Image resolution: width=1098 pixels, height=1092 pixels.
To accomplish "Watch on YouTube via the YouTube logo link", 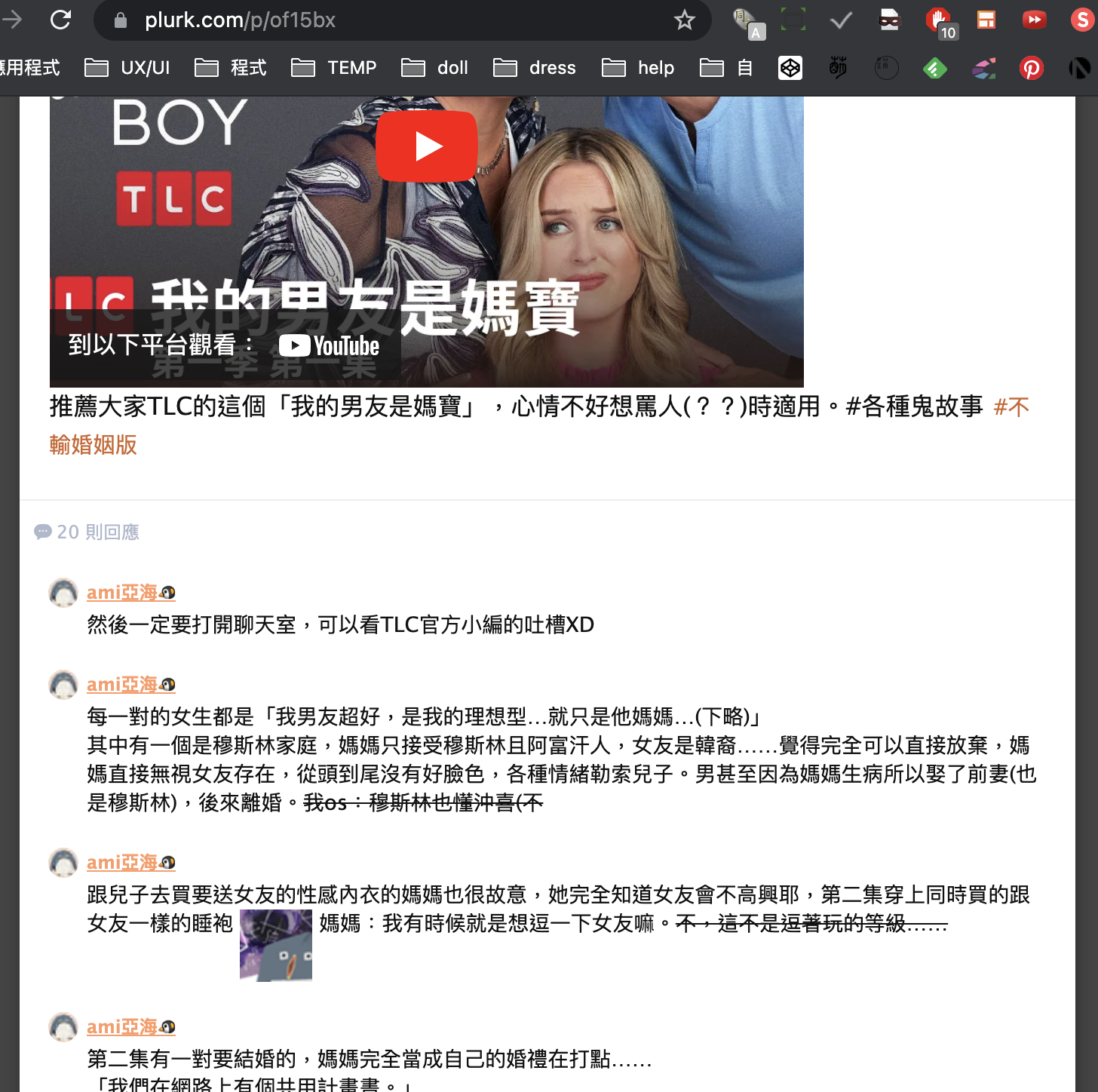I will click(330, 346).
